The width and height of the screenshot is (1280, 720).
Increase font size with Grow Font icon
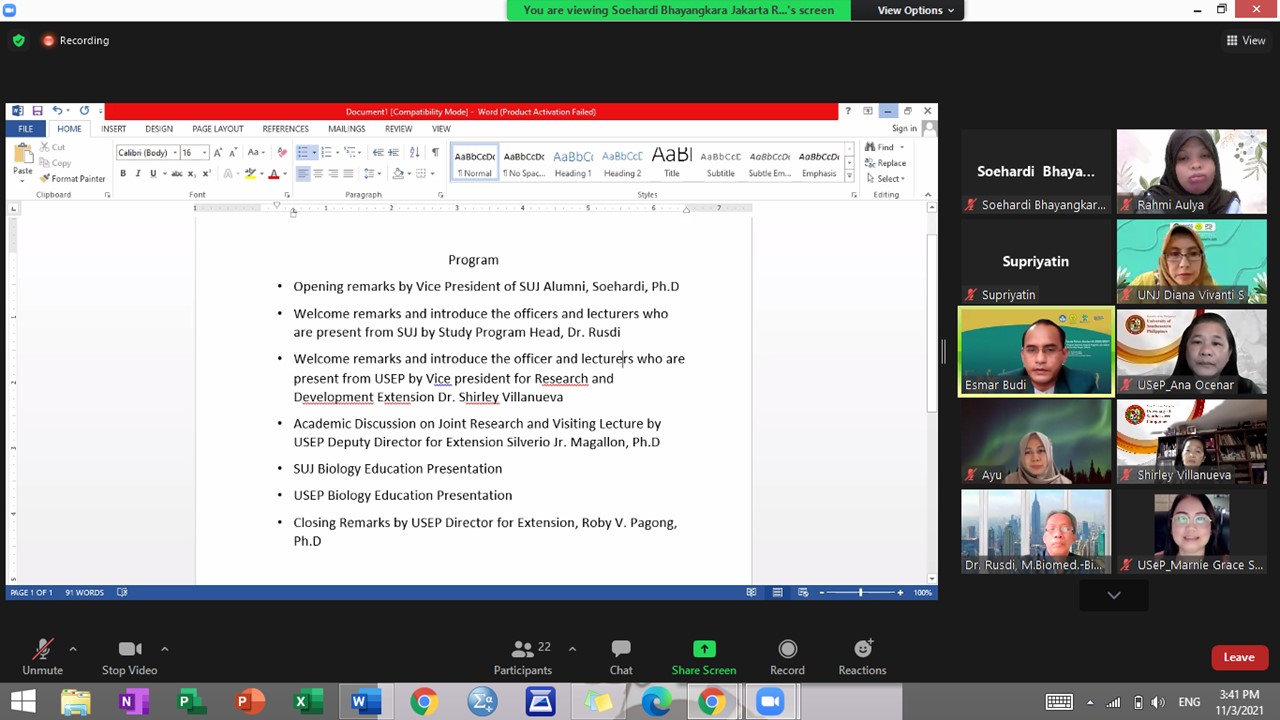click(218, 153)
